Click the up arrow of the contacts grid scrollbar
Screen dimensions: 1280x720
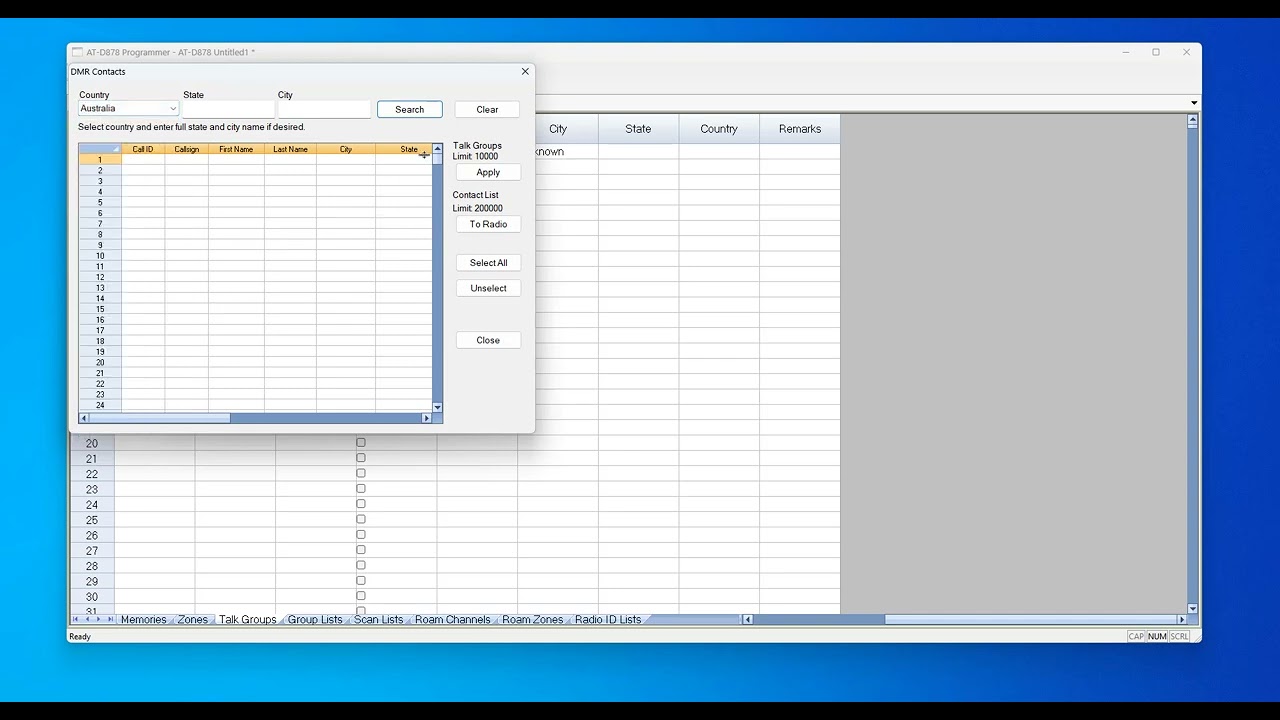click(x=437, y=149)
